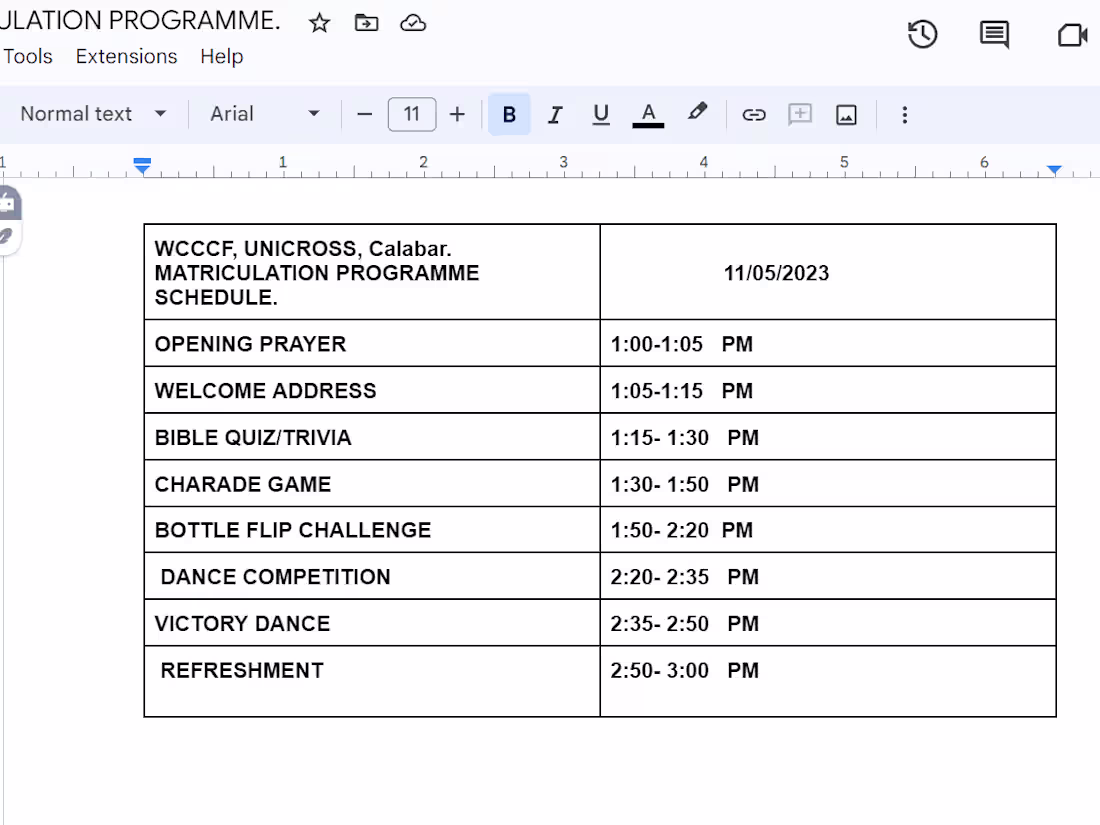
Task: Click the 1:50- 2:20 PM time cell
Action: tap(828, 530)
